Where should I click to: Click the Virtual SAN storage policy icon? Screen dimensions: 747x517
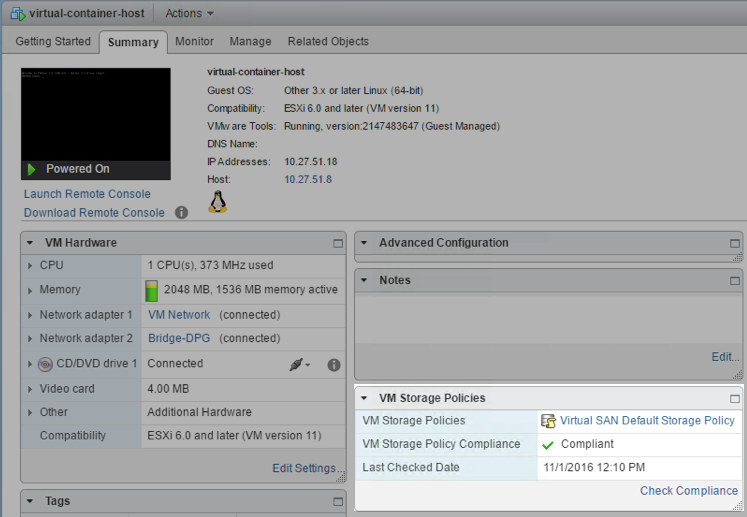click(548, 421)
